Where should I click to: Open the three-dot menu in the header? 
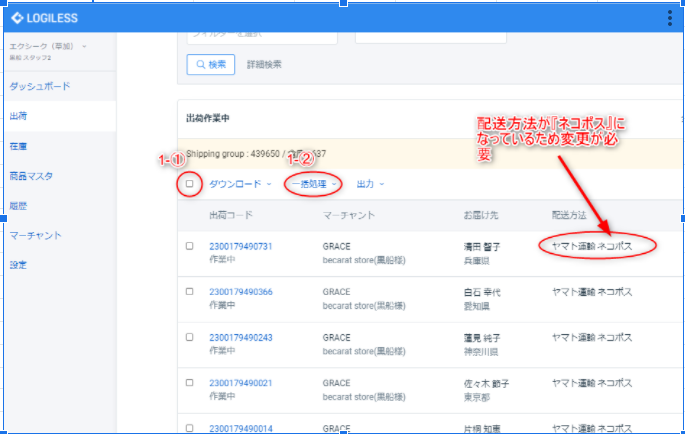tap(669, 18)
